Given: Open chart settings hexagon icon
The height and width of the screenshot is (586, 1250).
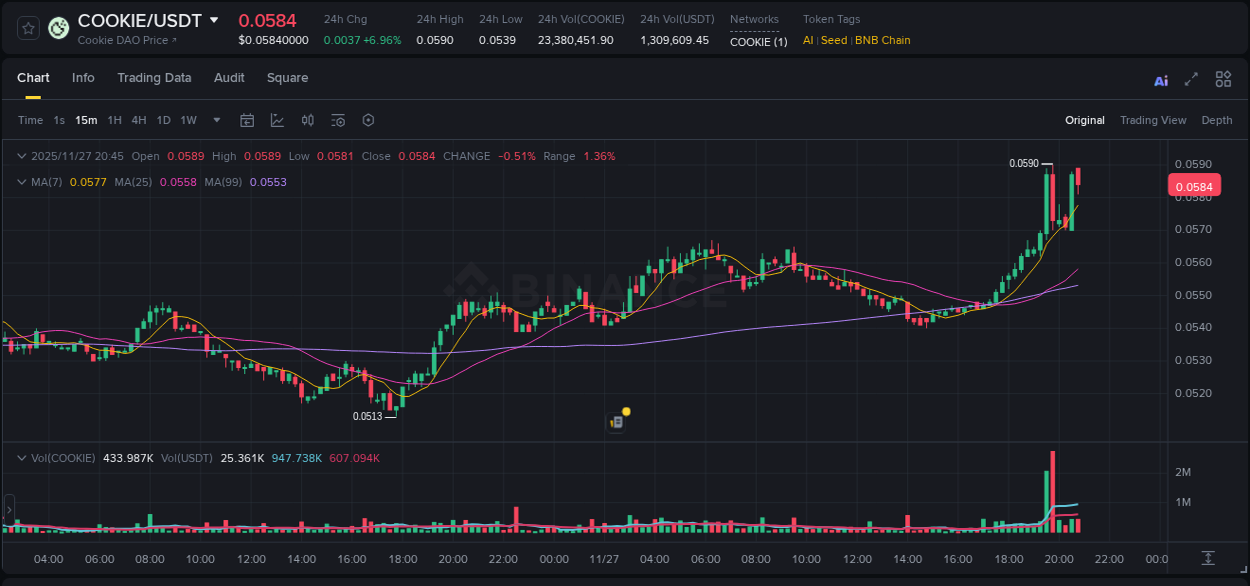Looking at the screenshot, I should click(368, 120).
